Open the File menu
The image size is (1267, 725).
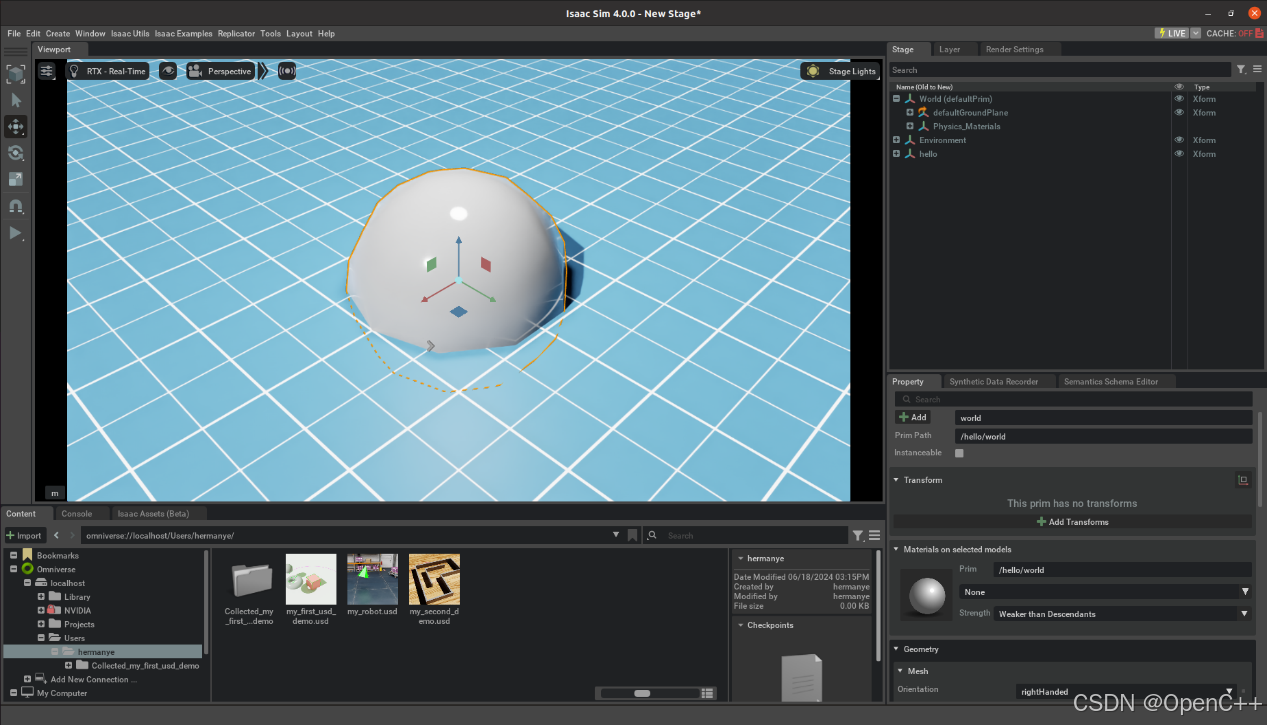14,33
